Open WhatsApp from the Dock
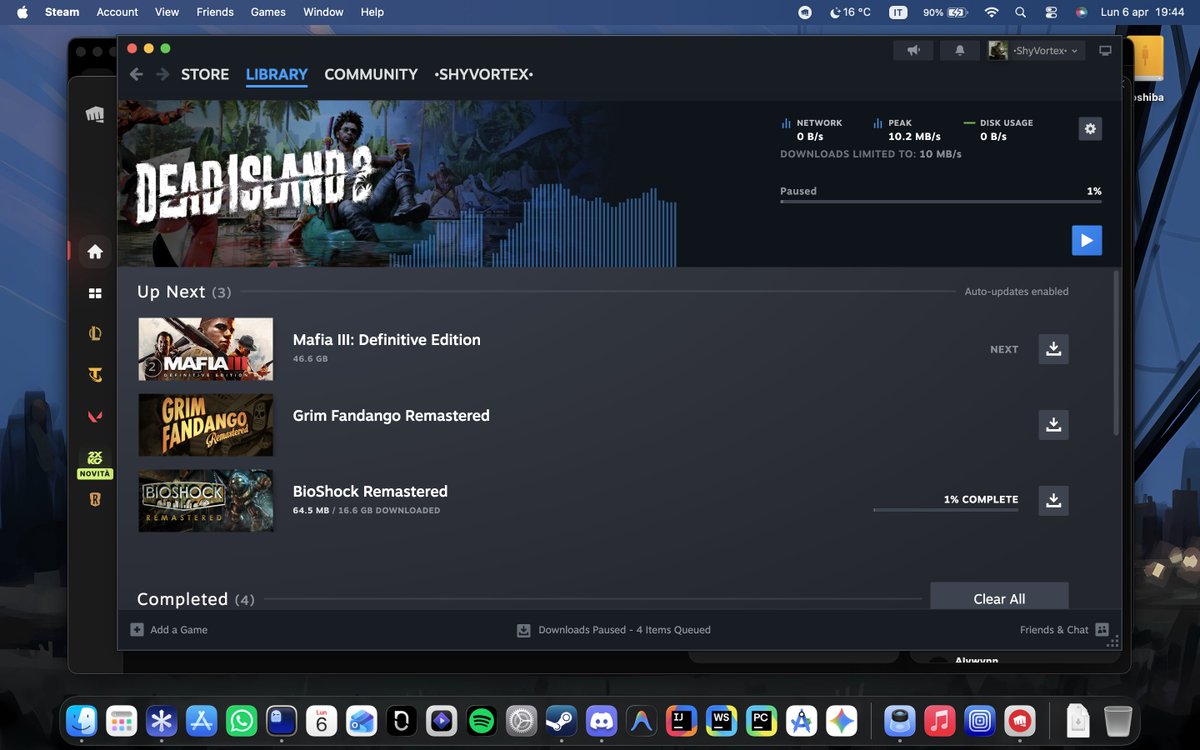Screen dimensions: 1200x750 tap(241, 720)
